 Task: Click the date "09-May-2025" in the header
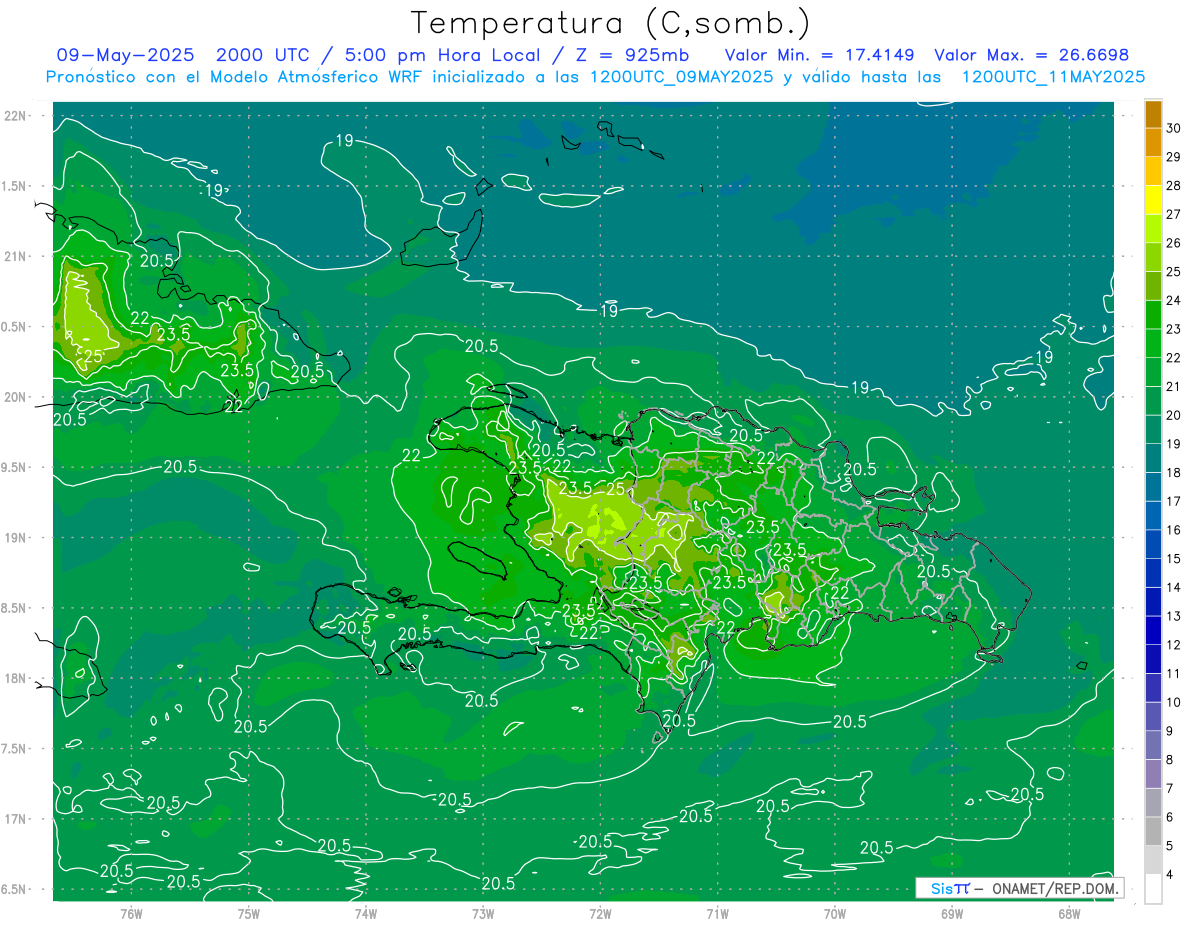pos(124,55)
